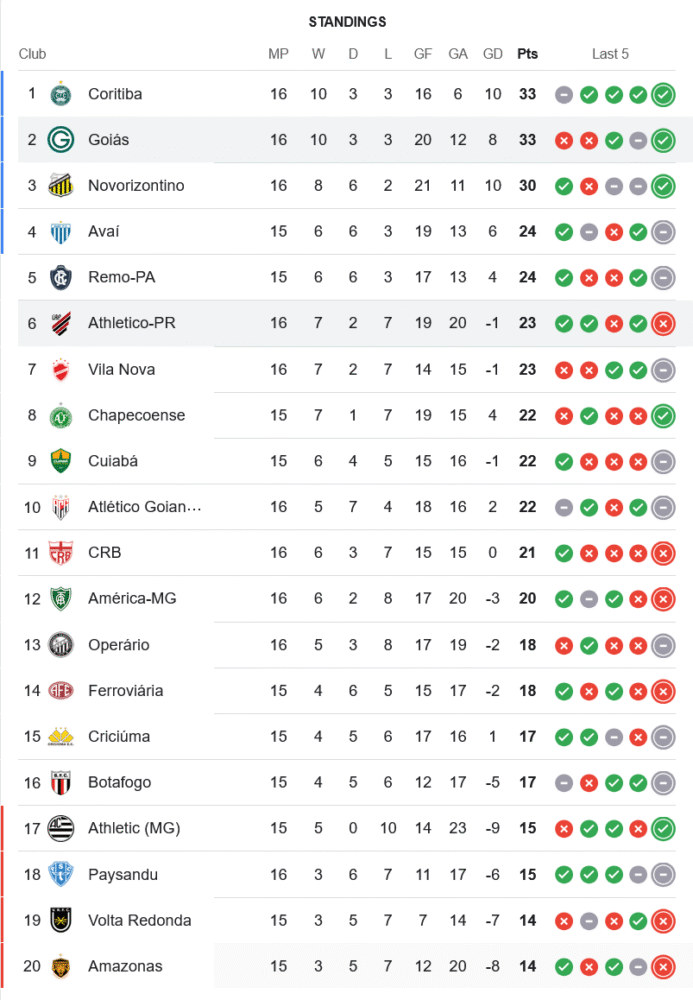Click the Last 5 column header
The image size is (693, 1000).
[x=610, y=54]
